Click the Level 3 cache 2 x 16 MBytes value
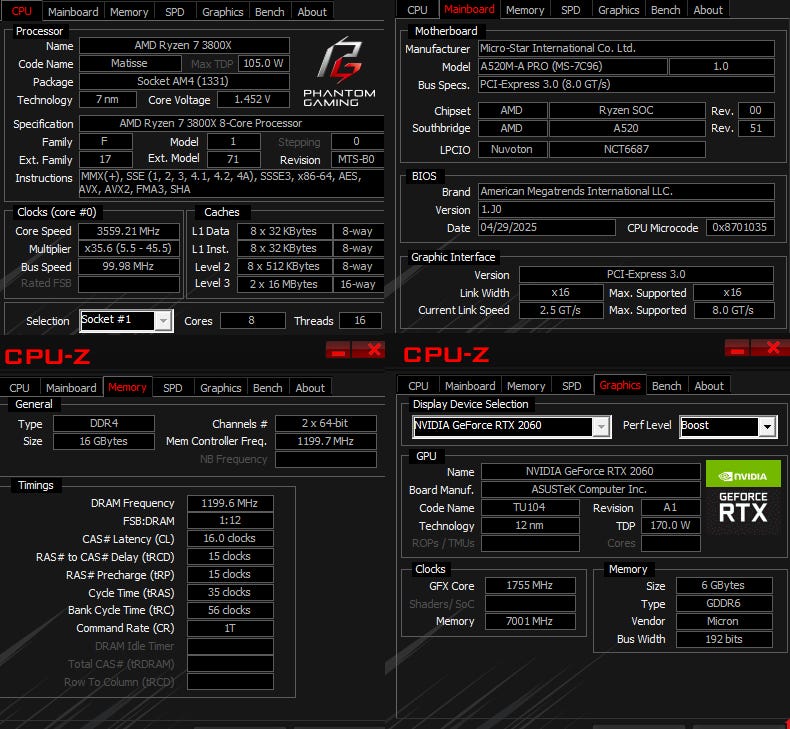 coord(285,284)
